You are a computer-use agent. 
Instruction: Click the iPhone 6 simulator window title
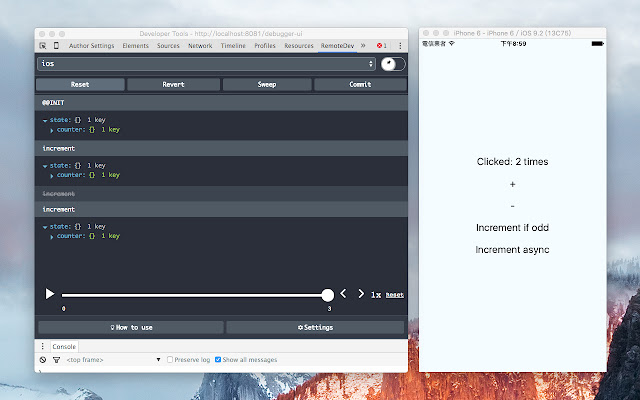pyautogui.click(x=512, y=33)
